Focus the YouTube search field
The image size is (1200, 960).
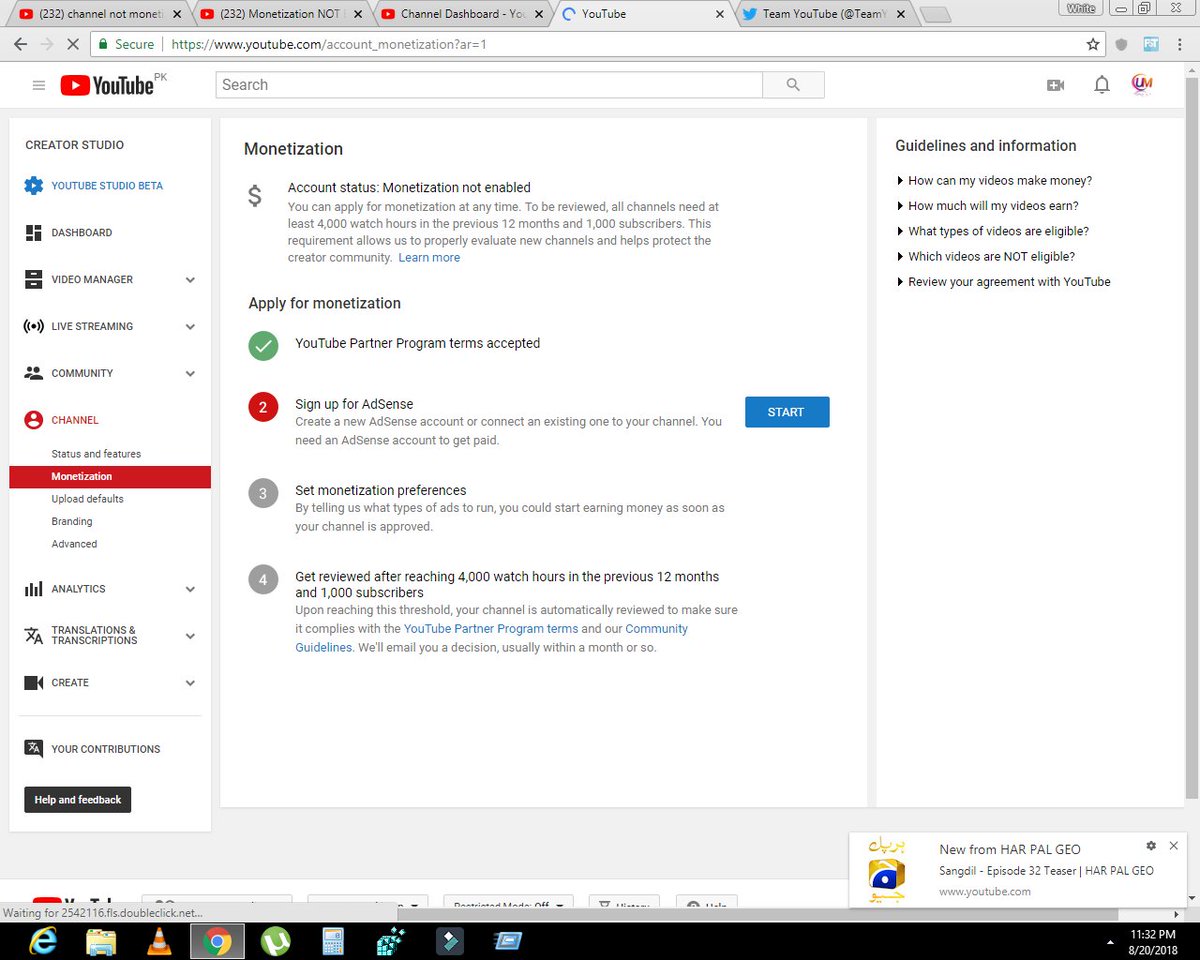coord(489,85)
